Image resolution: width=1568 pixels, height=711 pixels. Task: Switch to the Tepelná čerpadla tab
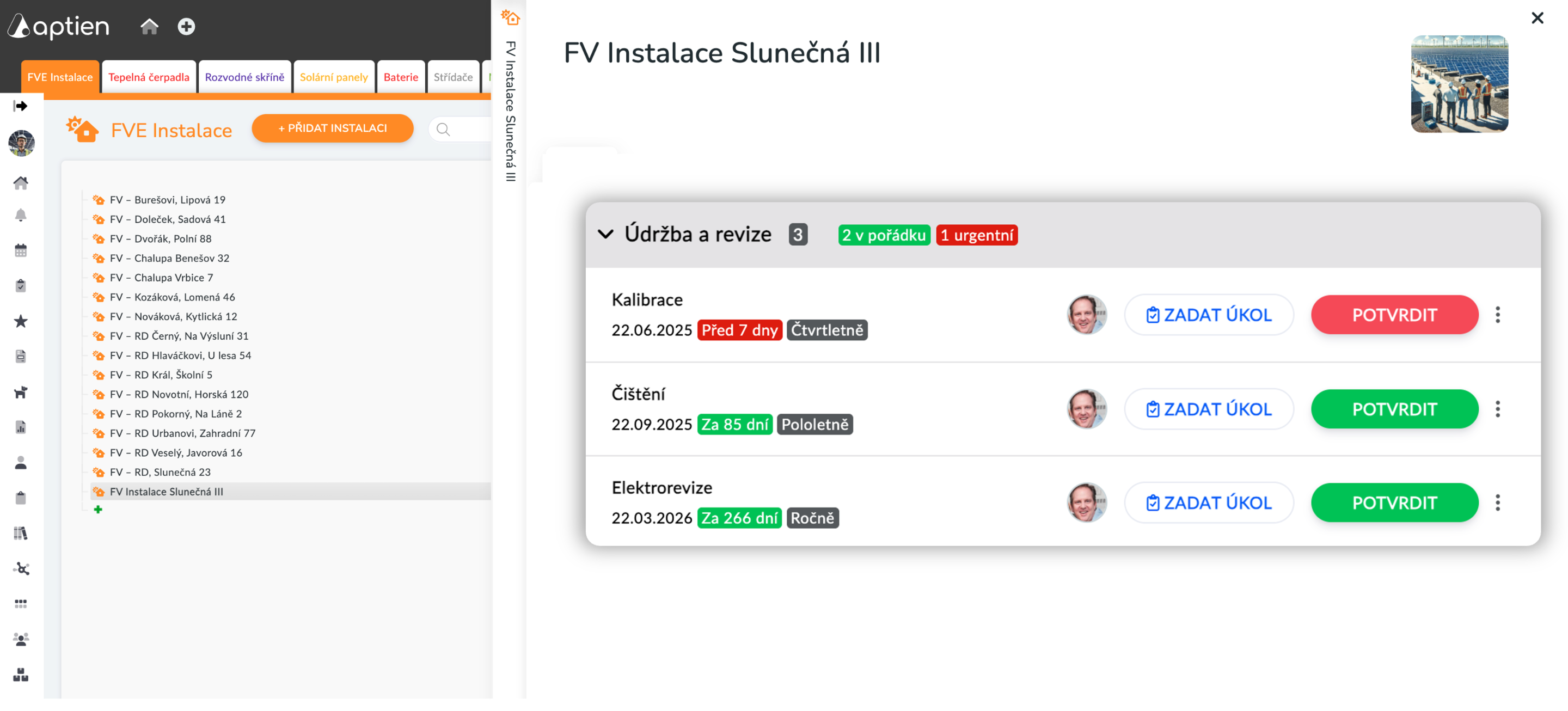coord(149,77)
